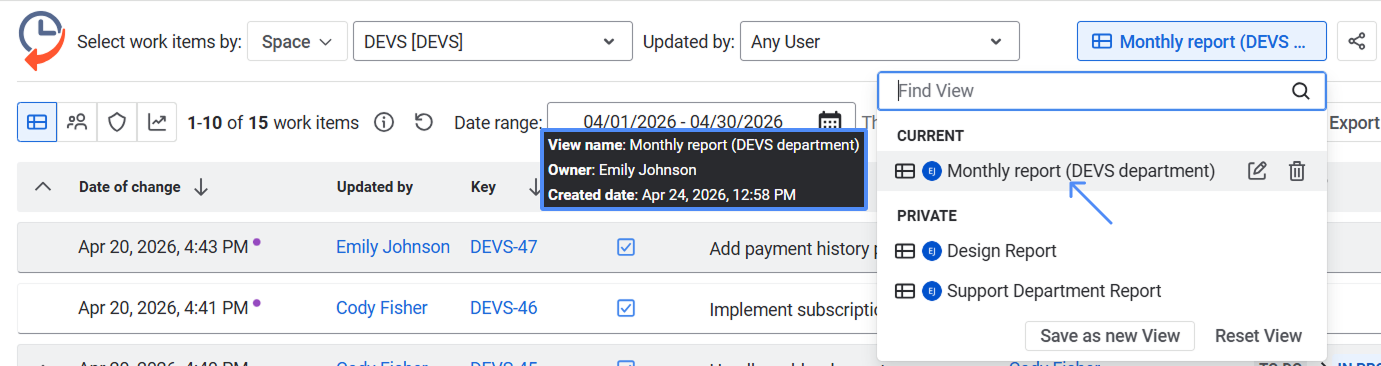The image size is (1381, 366).
Task: Click the EJ avatar beside Design Report
Action: coord(932,251)
